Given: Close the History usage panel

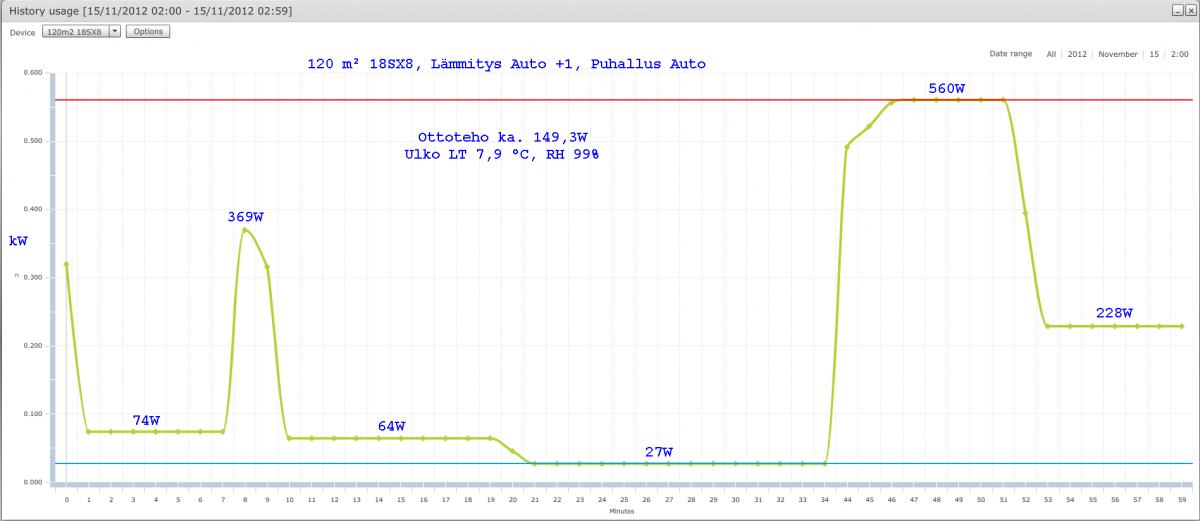Looking at the screenshot, I should (x=1190, y=10).
